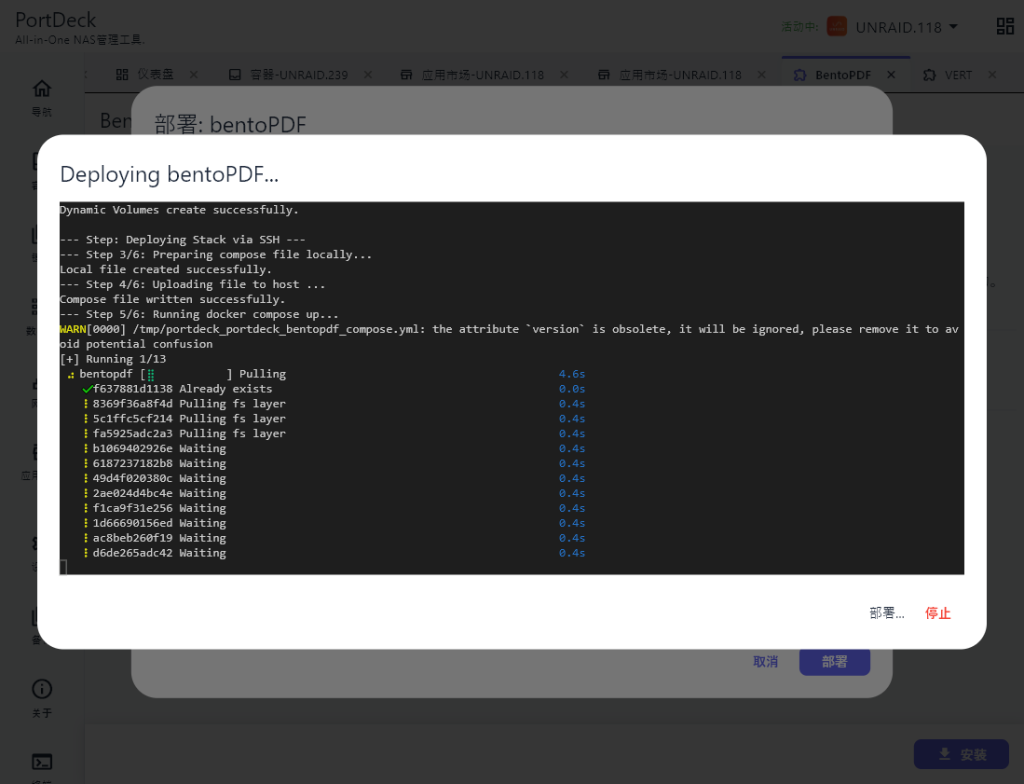1024x784 pixels.
Task: Close the VERT tab
Action: click(992, 75)
